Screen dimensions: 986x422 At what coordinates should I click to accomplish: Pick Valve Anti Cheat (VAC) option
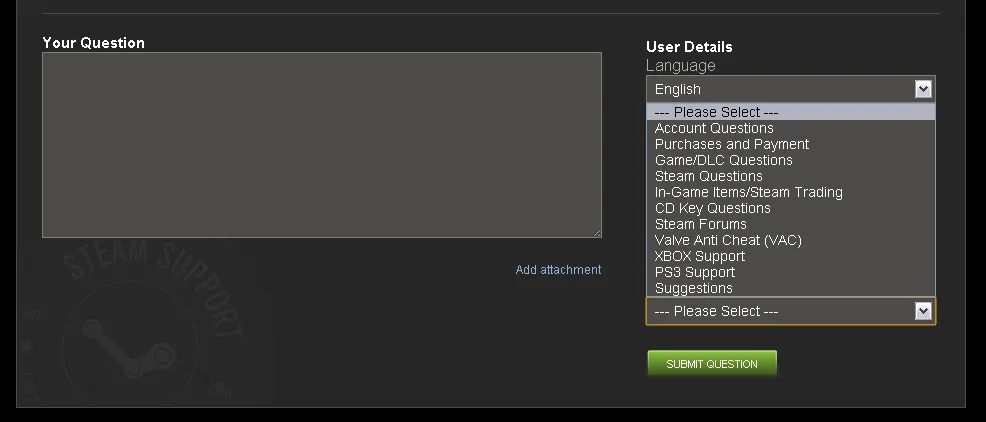[728, 240]
